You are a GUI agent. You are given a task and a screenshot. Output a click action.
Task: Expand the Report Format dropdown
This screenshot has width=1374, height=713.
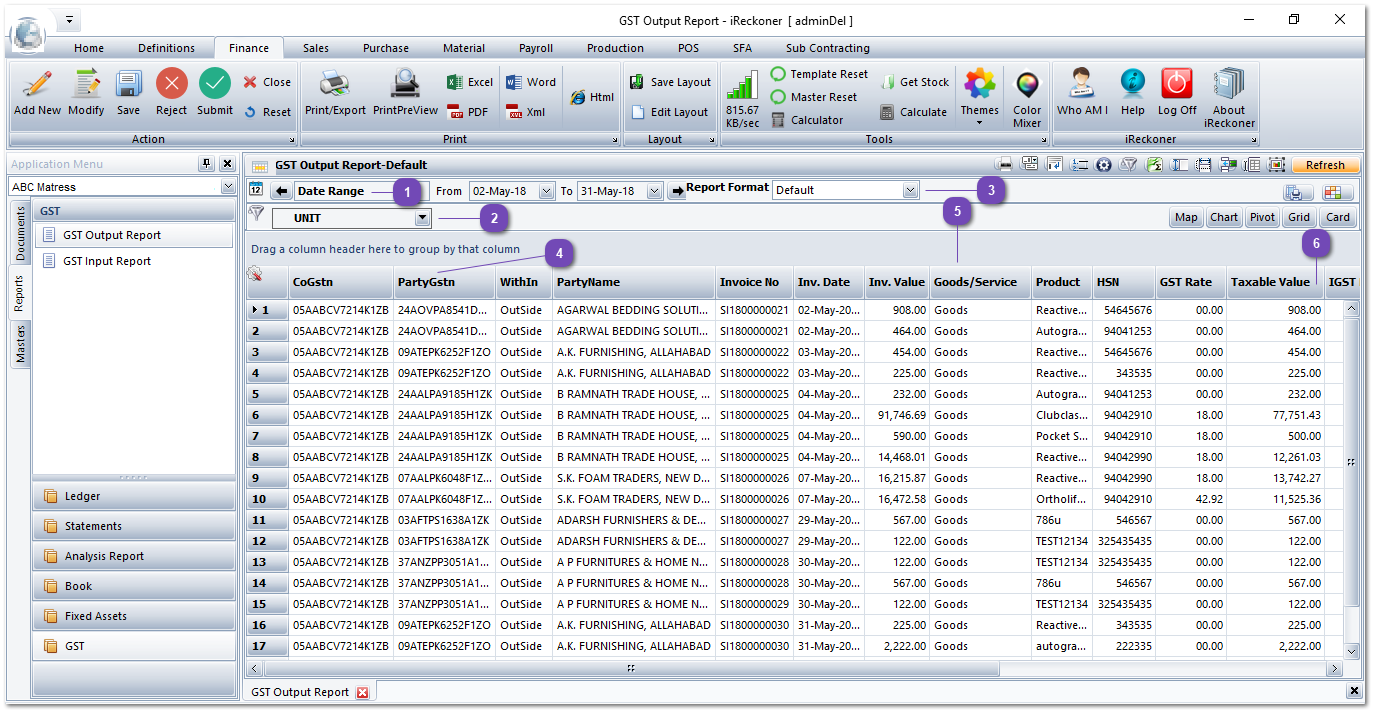pyautogui.click(x=910, y=190)
